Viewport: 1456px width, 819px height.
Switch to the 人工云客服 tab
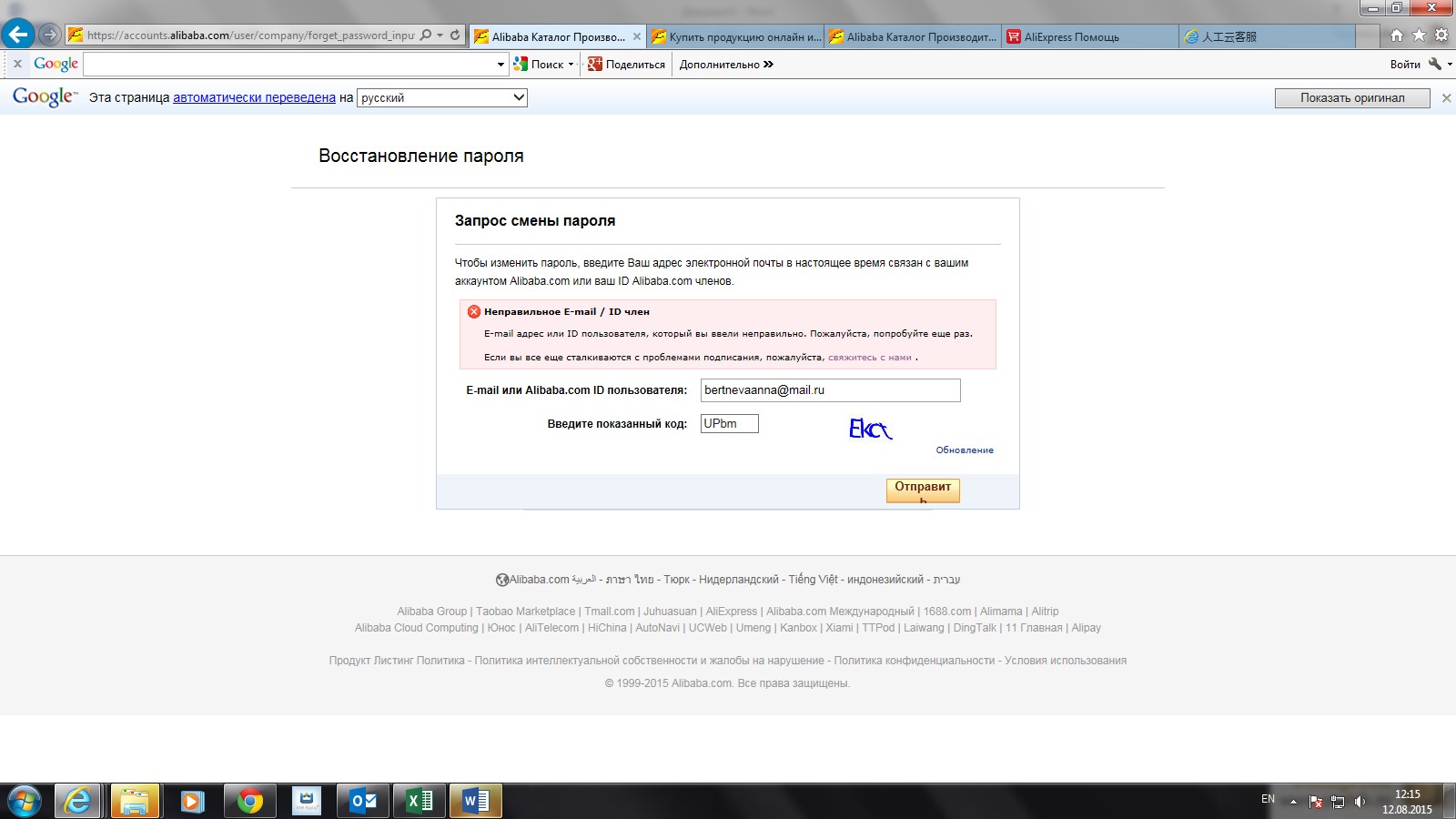click(1267, 37)
